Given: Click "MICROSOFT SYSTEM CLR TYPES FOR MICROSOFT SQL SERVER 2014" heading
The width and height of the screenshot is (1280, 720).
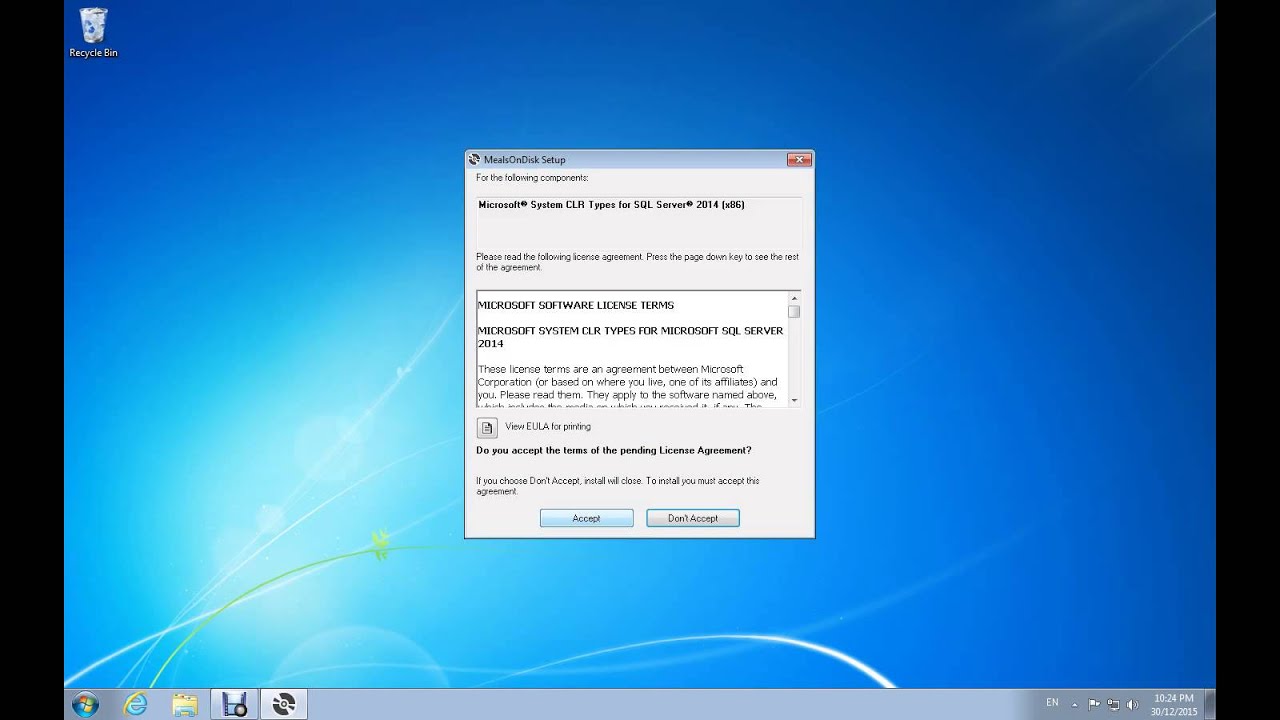Looking at the screenshot, I should (x=631, y=337).
